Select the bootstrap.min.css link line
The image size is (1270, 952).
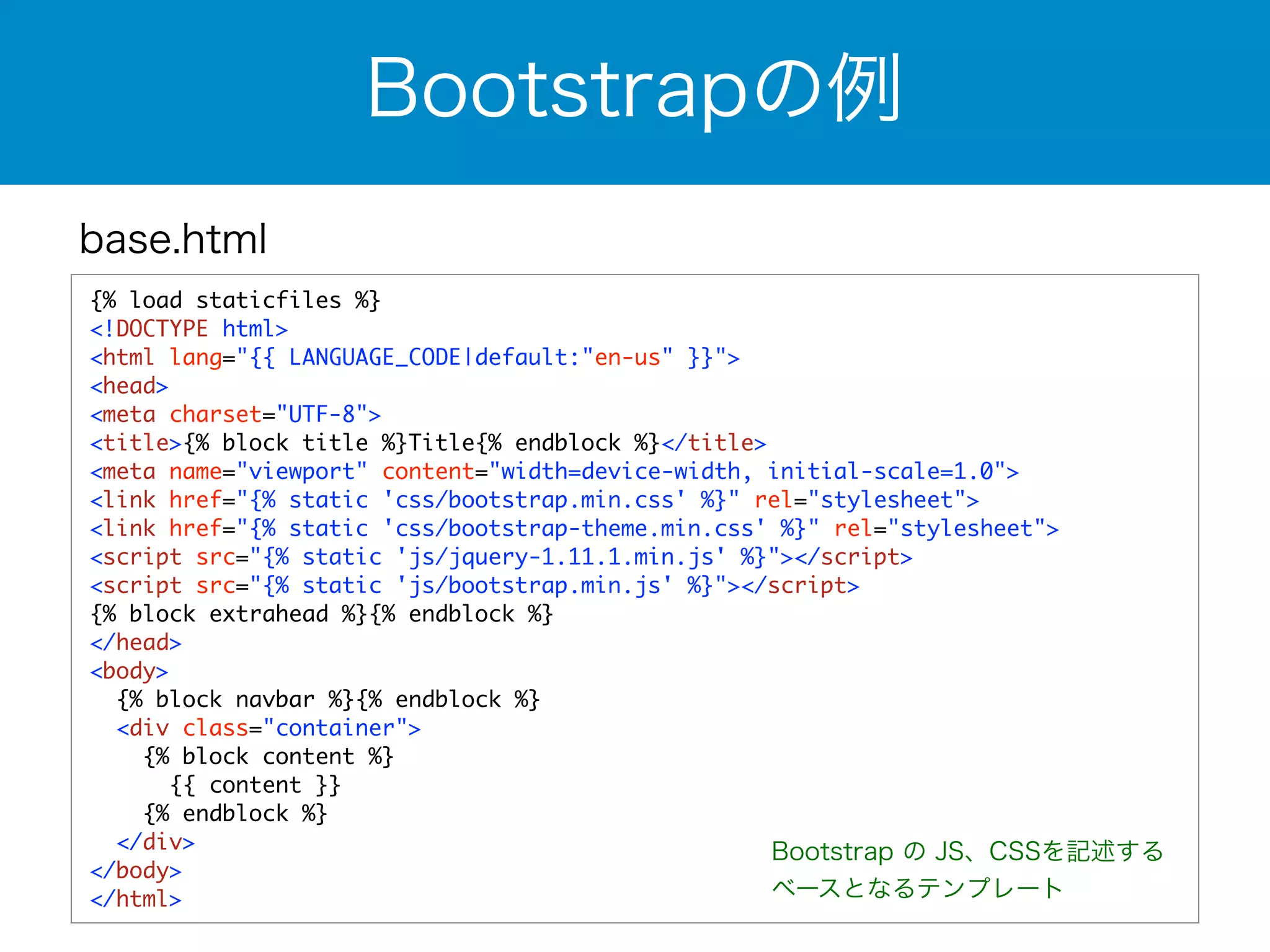pos(535,500)
